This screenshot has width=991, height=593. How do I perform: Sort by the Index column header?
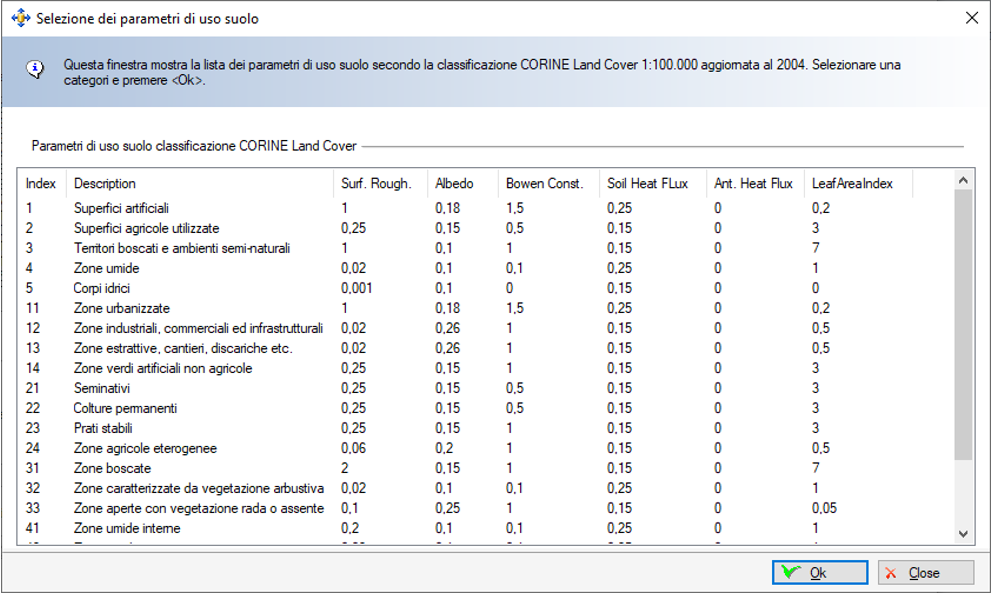[41, 184]
